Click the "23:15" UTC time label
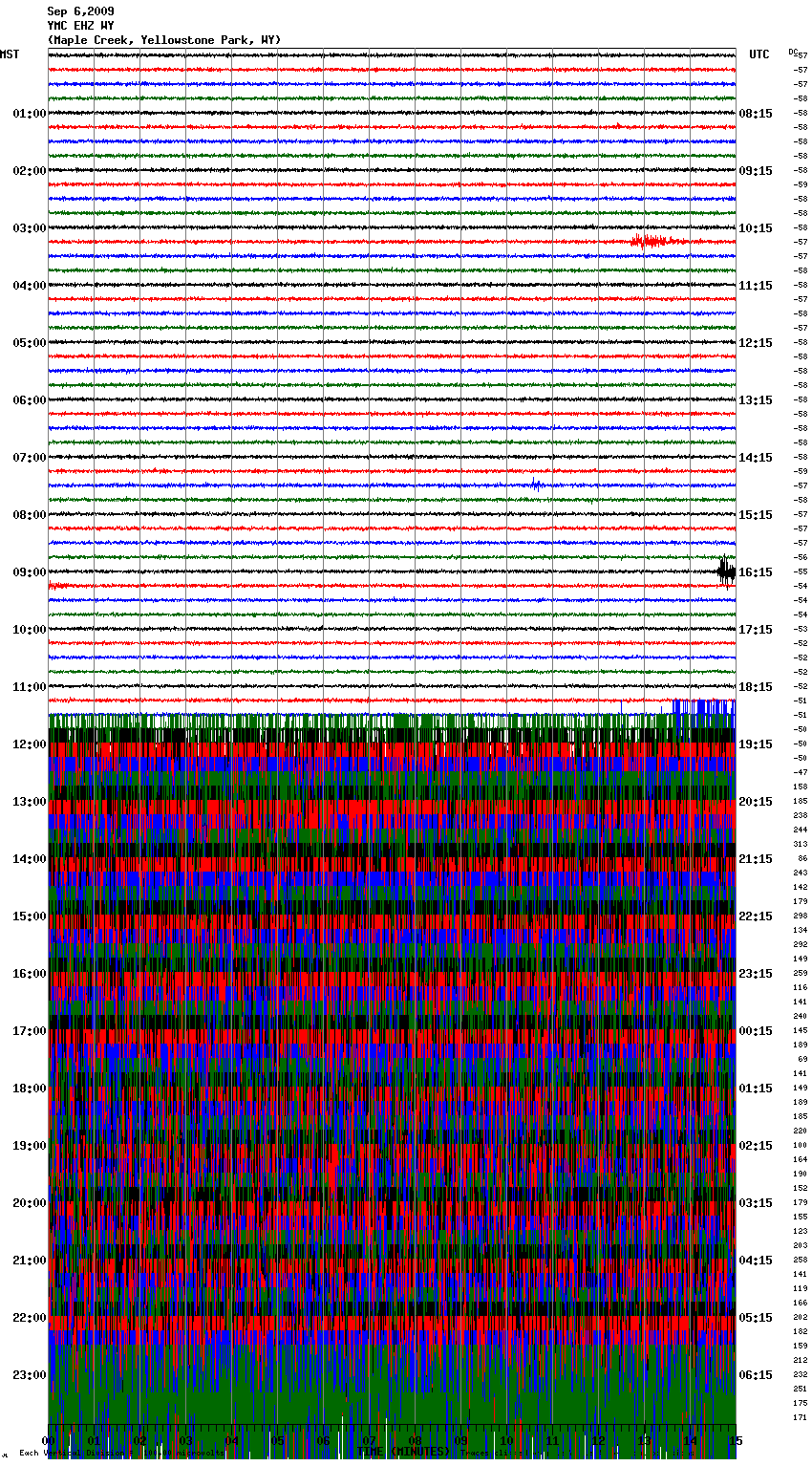The height and width of the screenshot is (1466, 812). (756, 974)
